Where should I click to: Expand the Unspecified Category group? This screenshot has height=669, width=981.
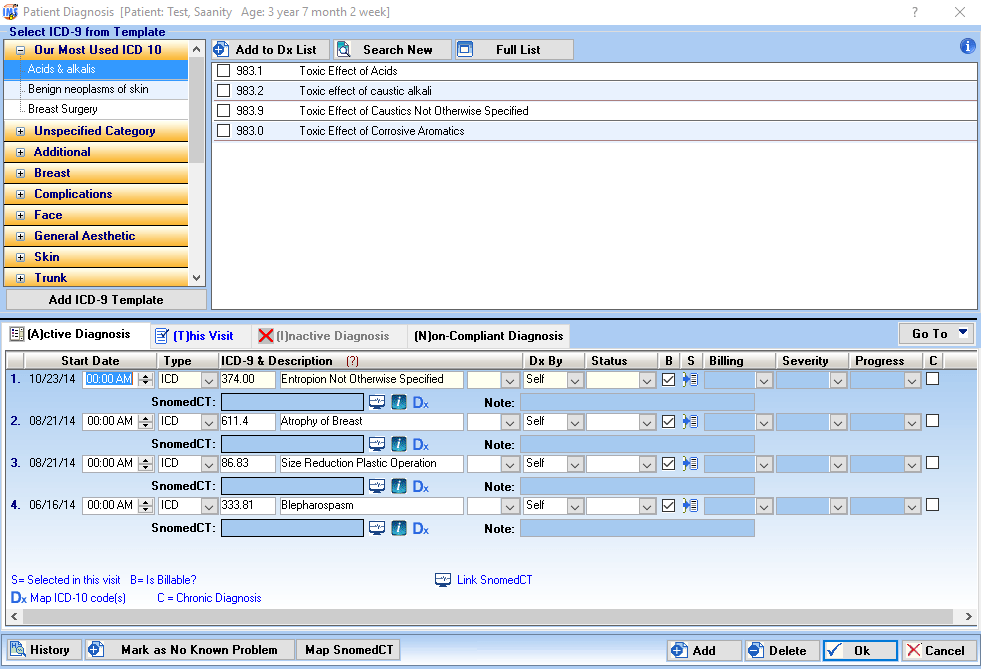pos(21,131)
